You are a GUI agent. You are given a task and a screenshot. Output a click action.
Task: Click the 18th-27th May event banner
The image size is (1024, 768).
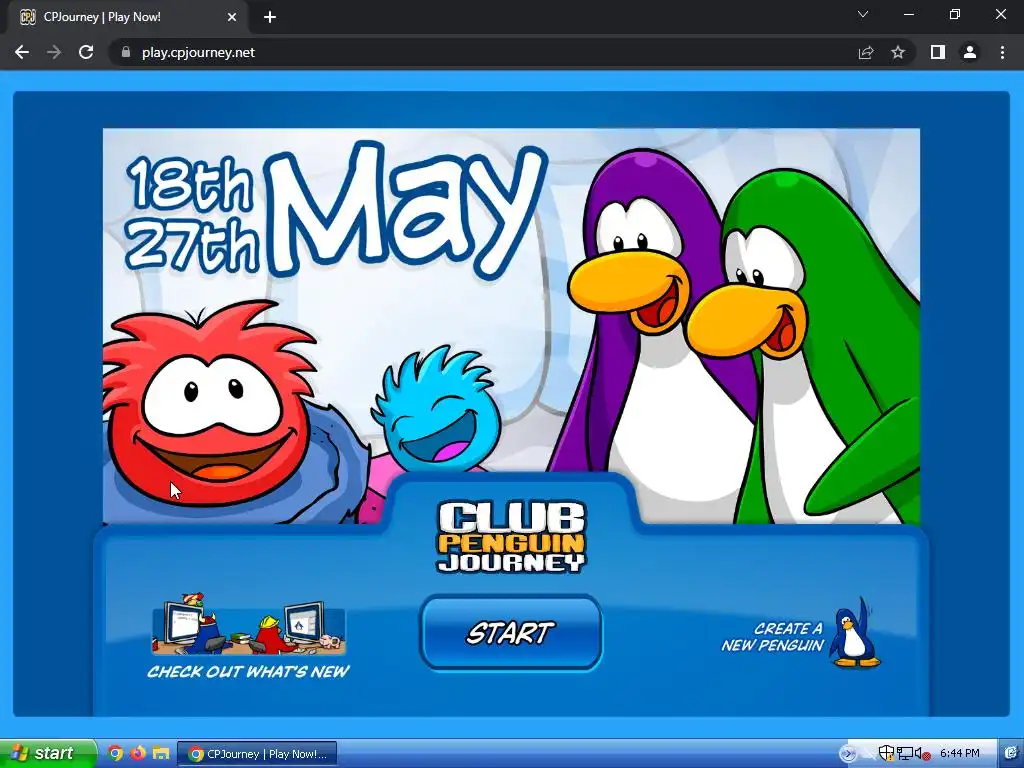point(511,326)
